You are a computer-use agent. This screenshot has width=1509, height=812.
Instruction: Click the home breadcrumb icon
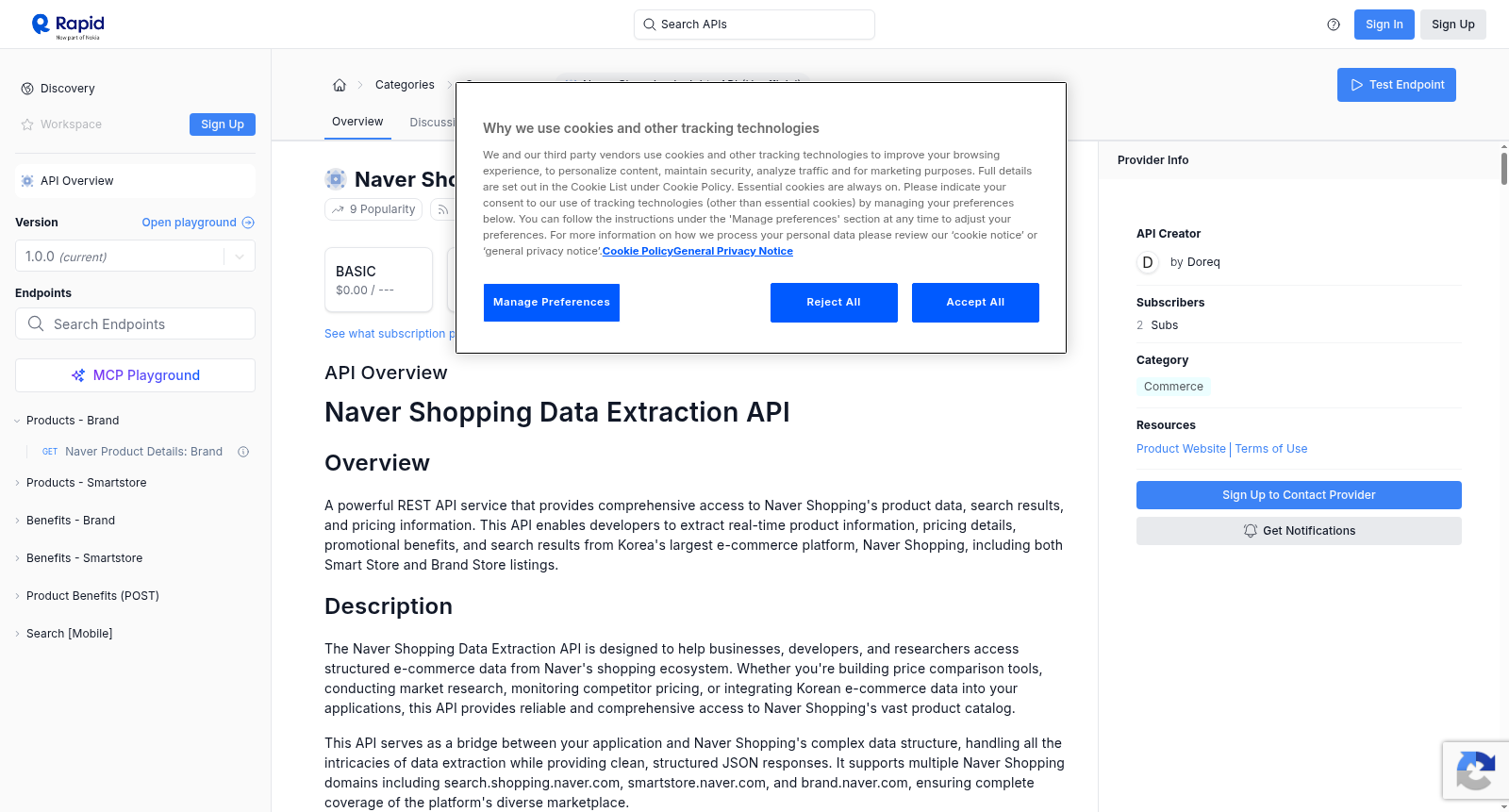coord(340,85)
